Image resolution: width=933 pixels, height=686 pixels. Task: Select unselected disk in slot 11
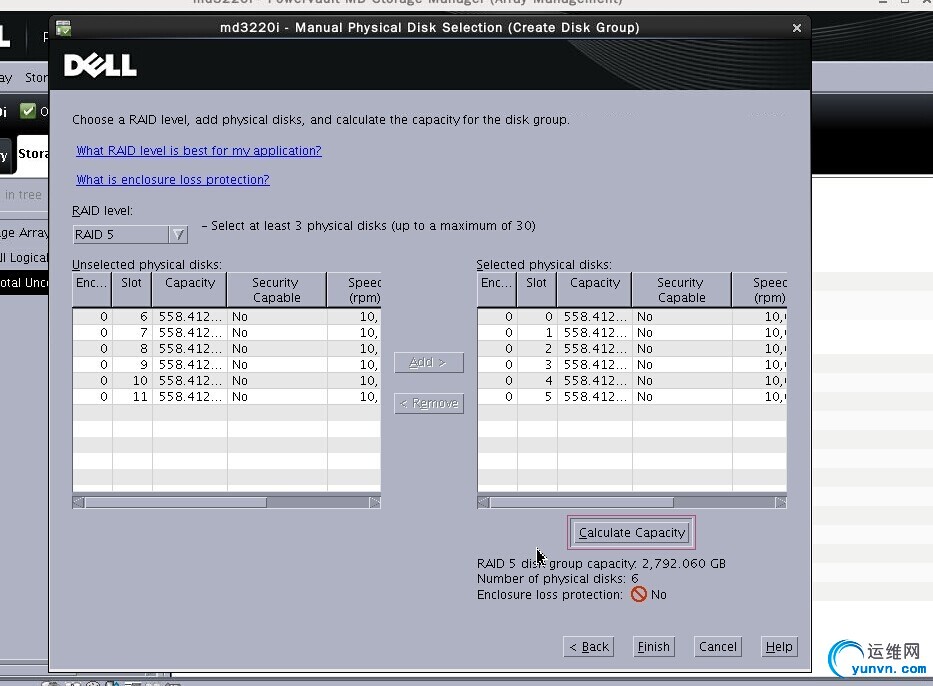[x=226, y=397]
